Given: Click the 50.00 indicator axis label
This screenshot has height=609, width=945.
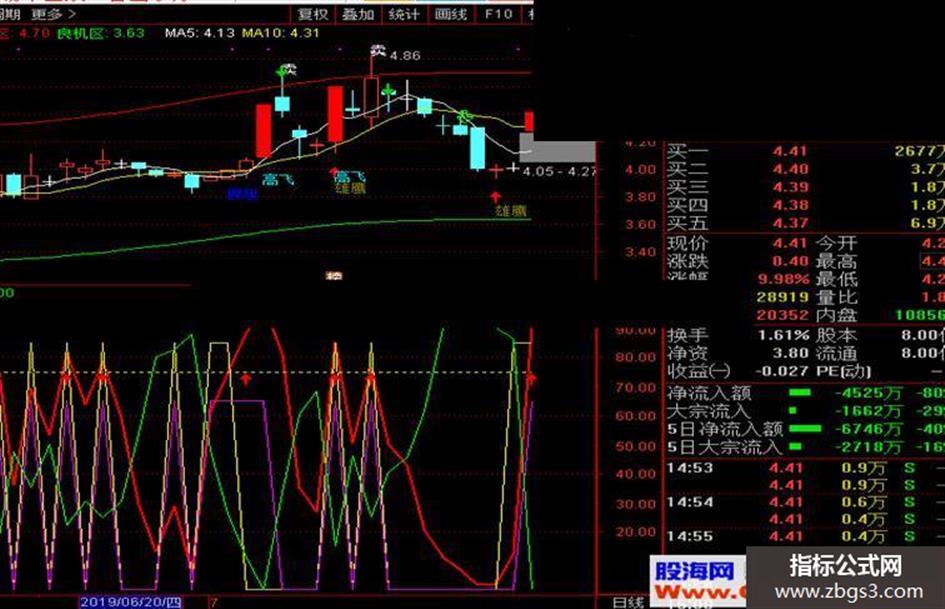Looking at the screenshot, I should 635,447.
